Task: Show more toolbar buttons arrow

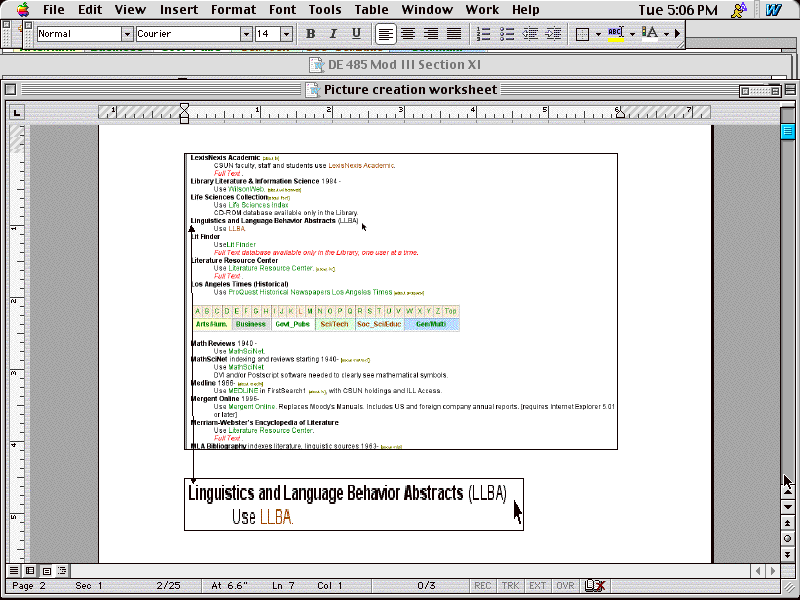Action: pyautogui.click(x=678, y=34)
